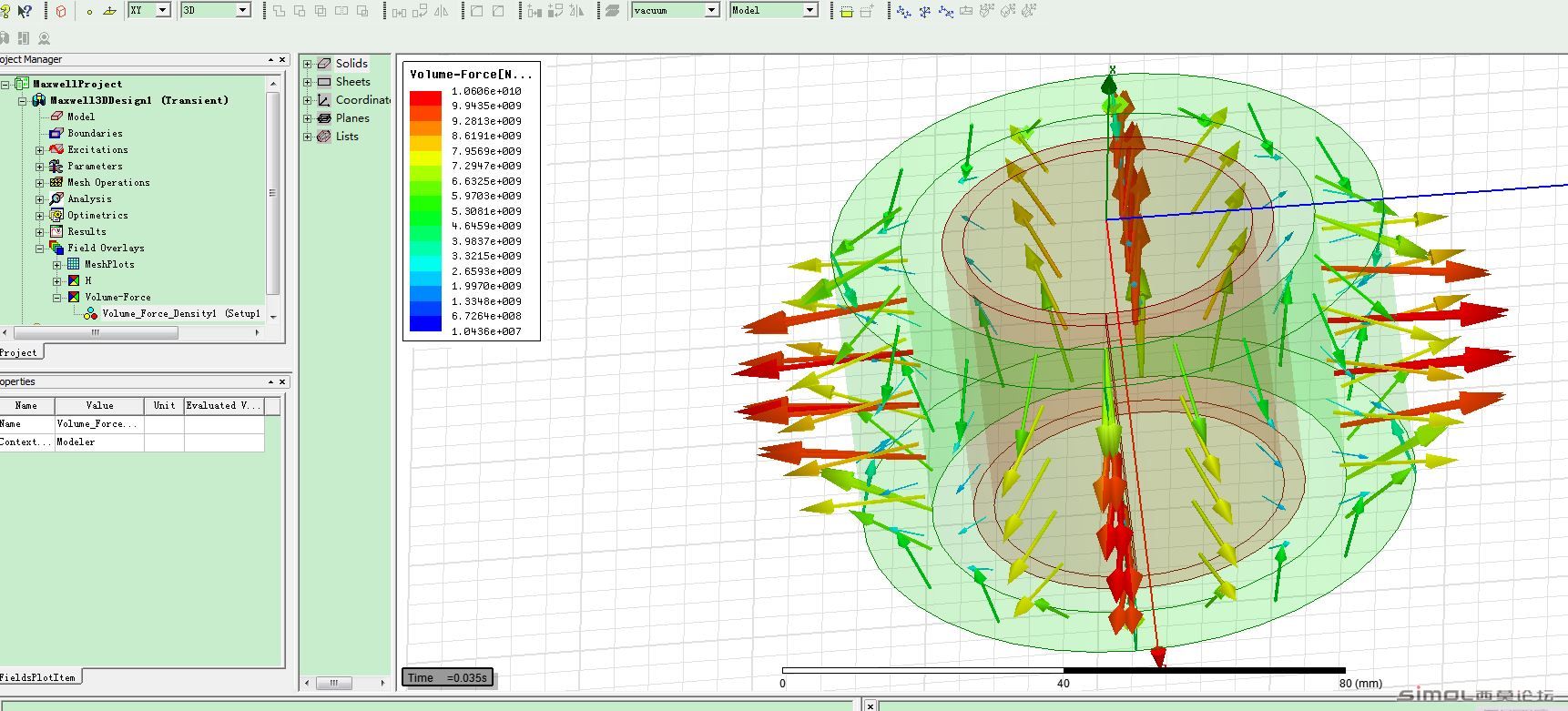Expand the MeshPlots tree node
The height and width of the screenshot is (711, 1568).
coord(56,264)
